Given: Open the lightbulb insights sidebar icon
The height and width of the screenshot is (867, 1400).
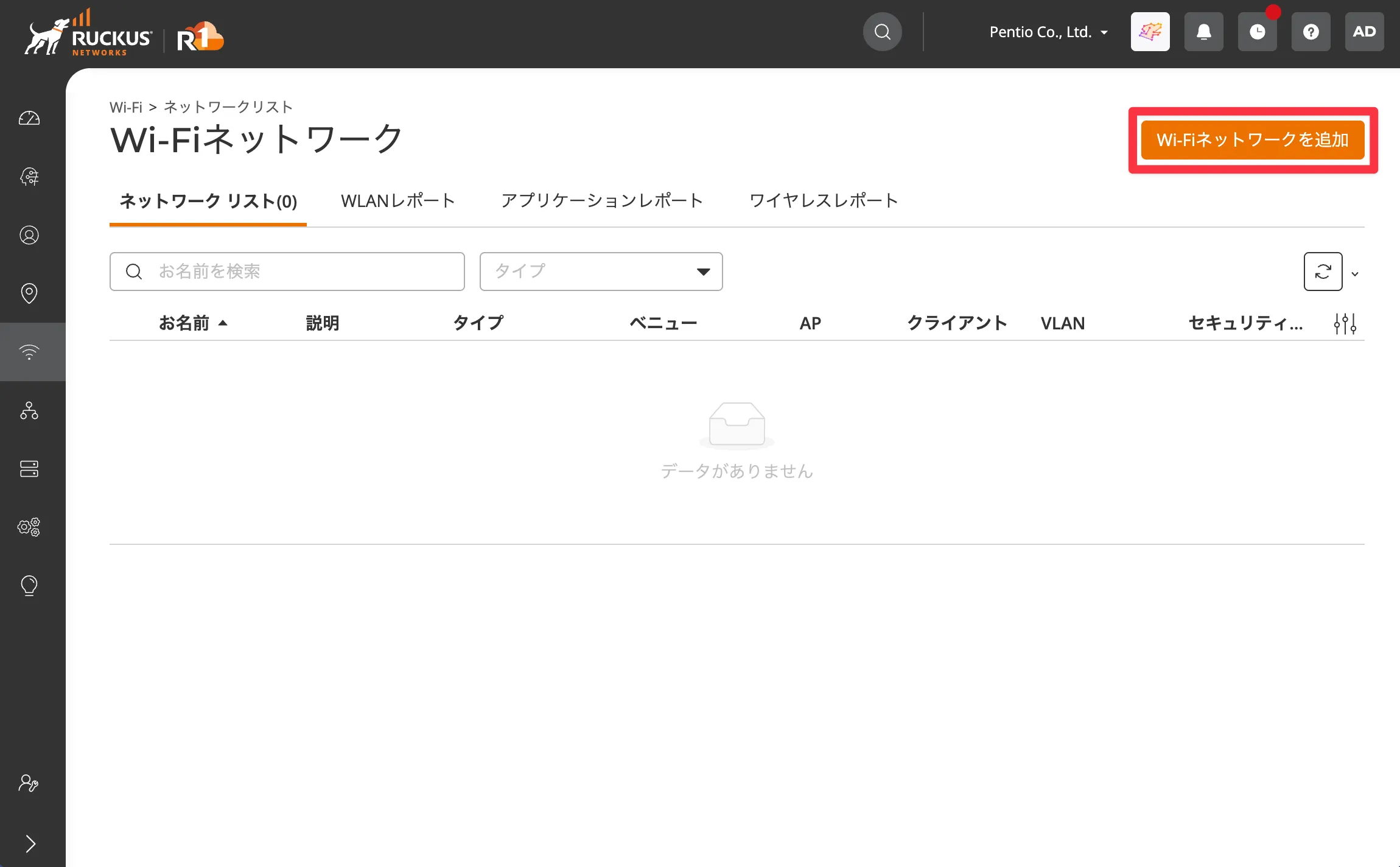Looking at the screenshot, I should [x=29, y=586].
